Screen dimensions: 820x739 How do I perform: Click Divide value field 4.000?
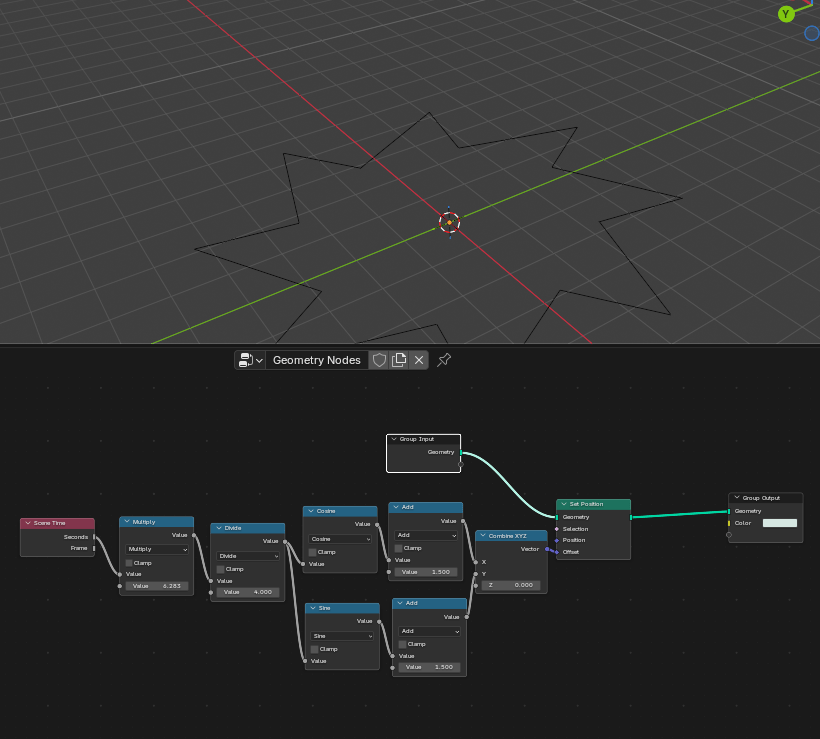point(248,592)
